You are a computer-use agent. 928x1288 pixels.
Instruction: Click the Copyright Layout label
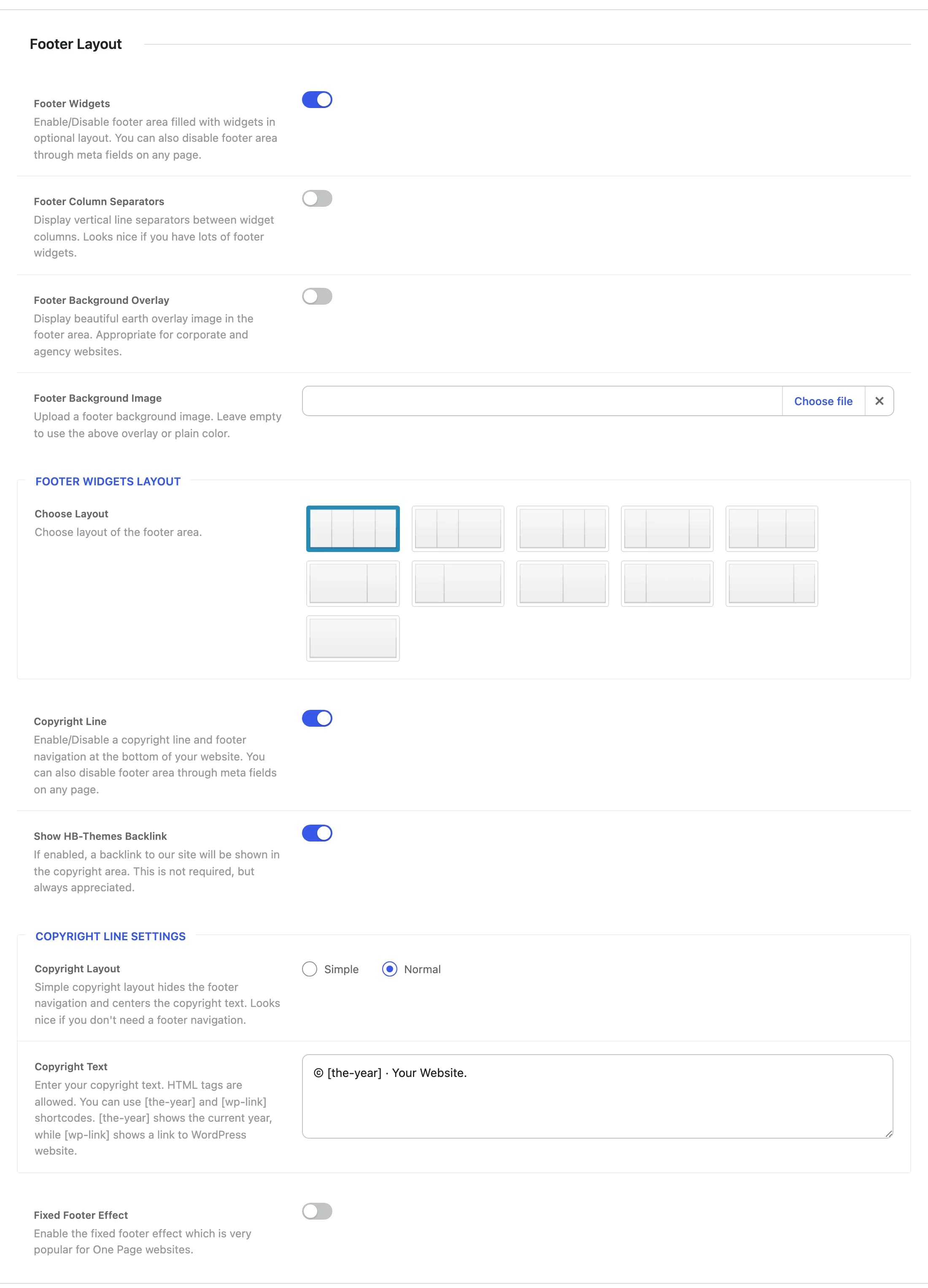77,968
